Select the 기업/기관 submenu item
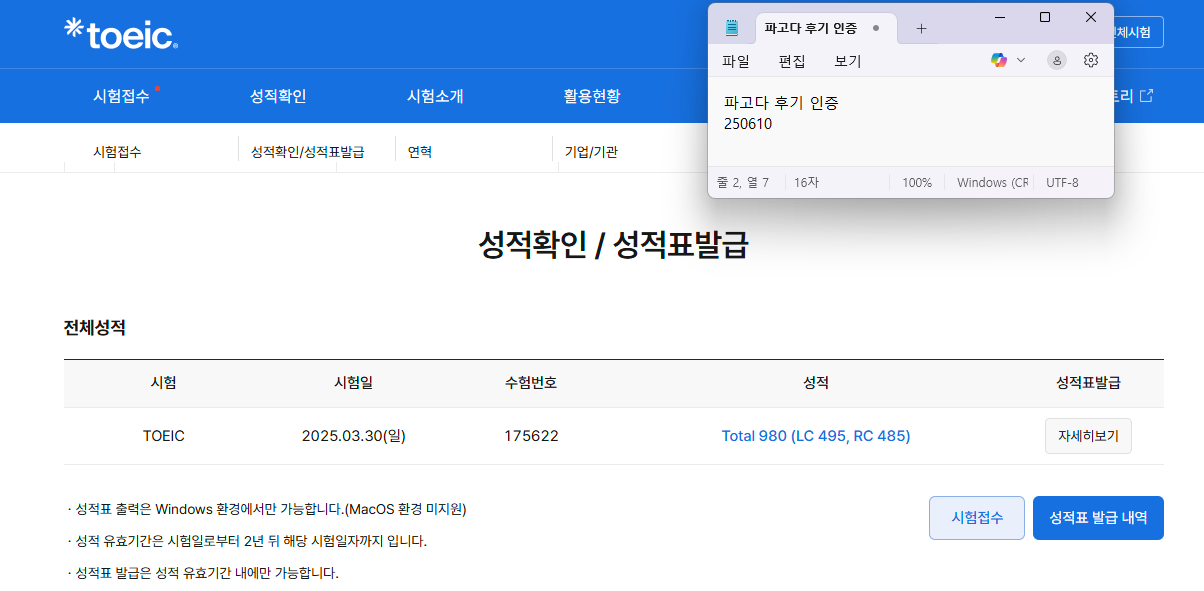This screenshot has height=591, width=1204. [591, 152]
